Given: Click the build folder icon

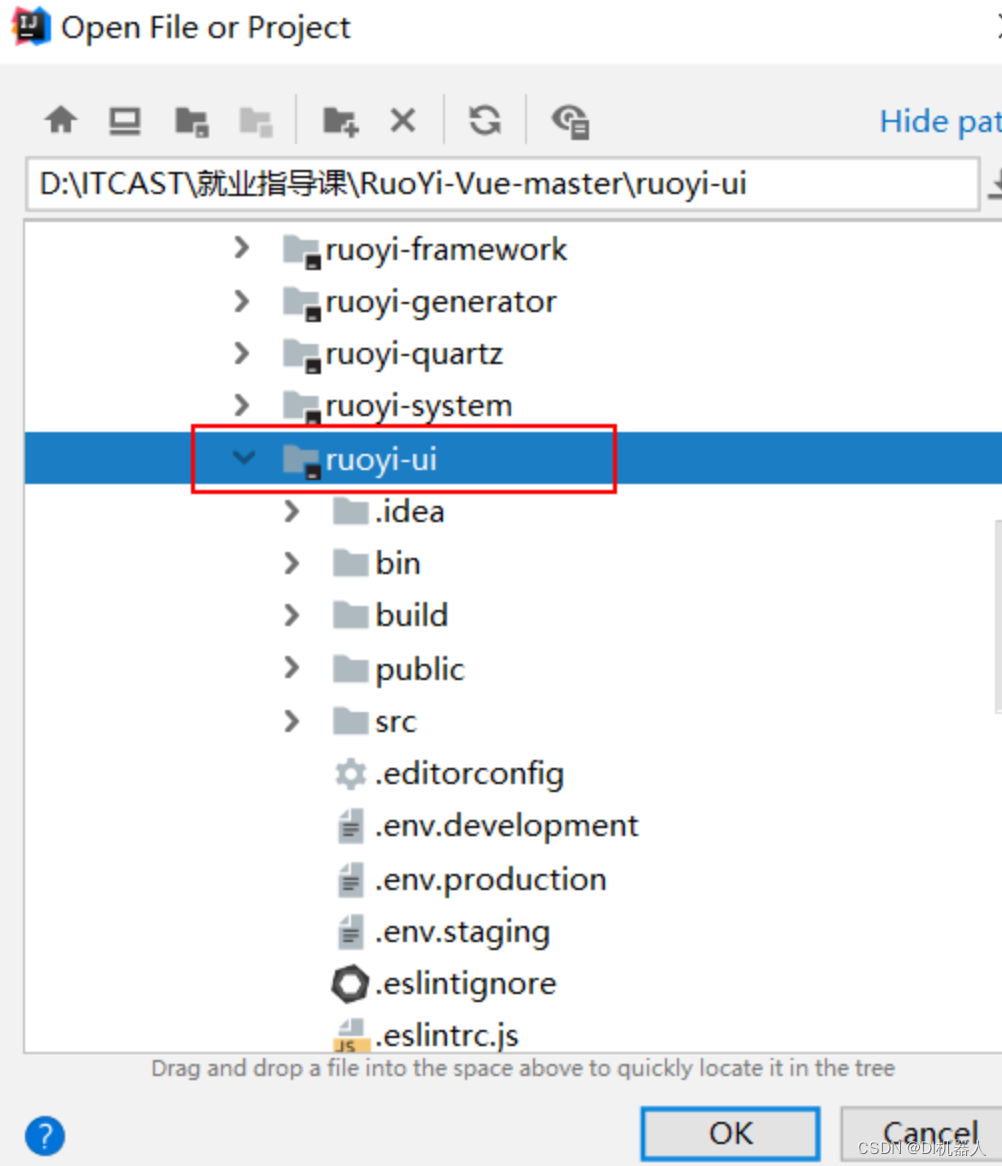Looking at the screenshot, I should (350, 615).
